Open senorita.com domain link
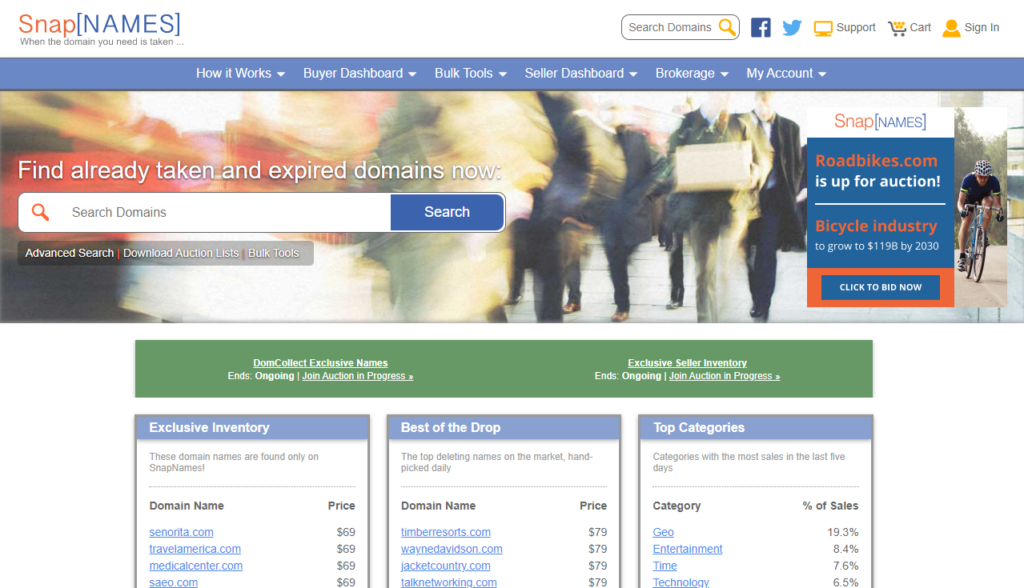 [181, 532]
